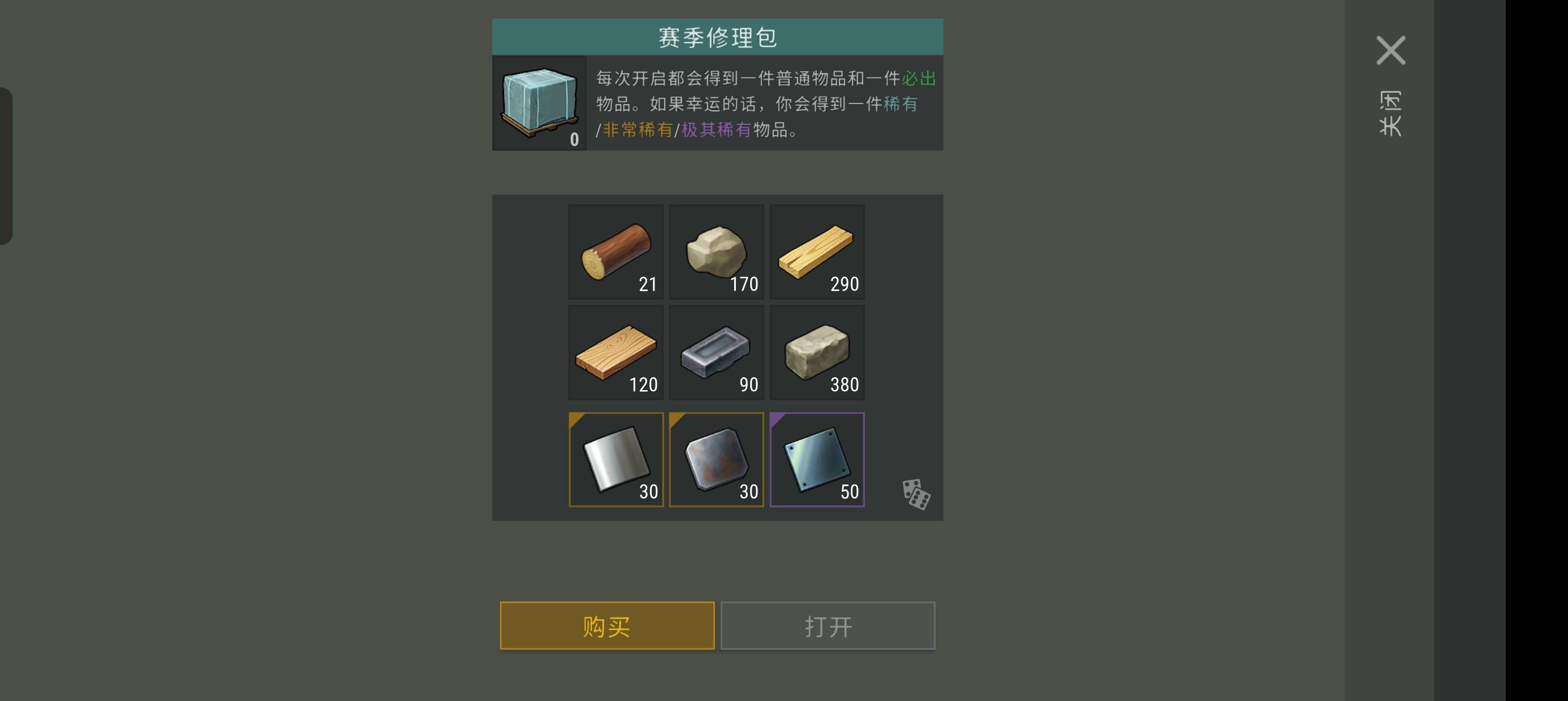Tap the 关闭 close label
This screenshot has width=1568, height=701.
(1390, 114)
